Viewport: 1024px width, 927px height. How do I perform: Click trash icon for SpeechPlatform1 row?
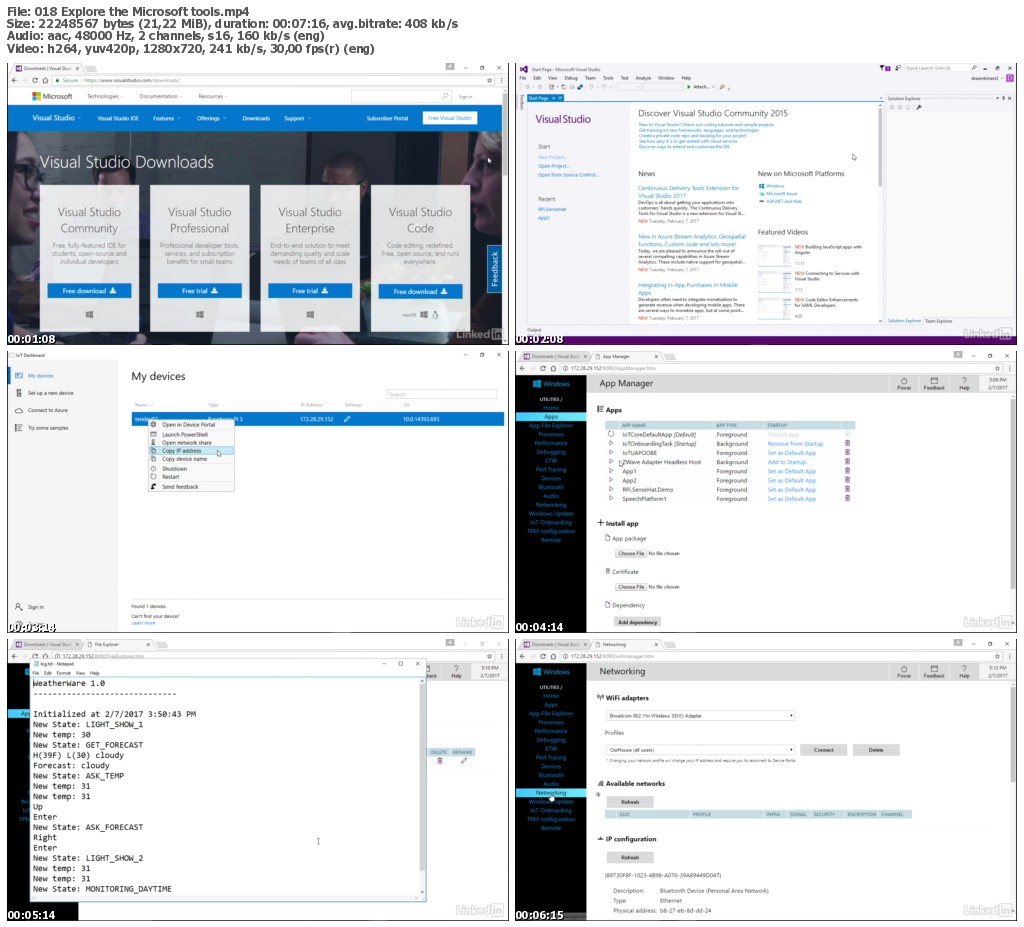click(848, 498)
